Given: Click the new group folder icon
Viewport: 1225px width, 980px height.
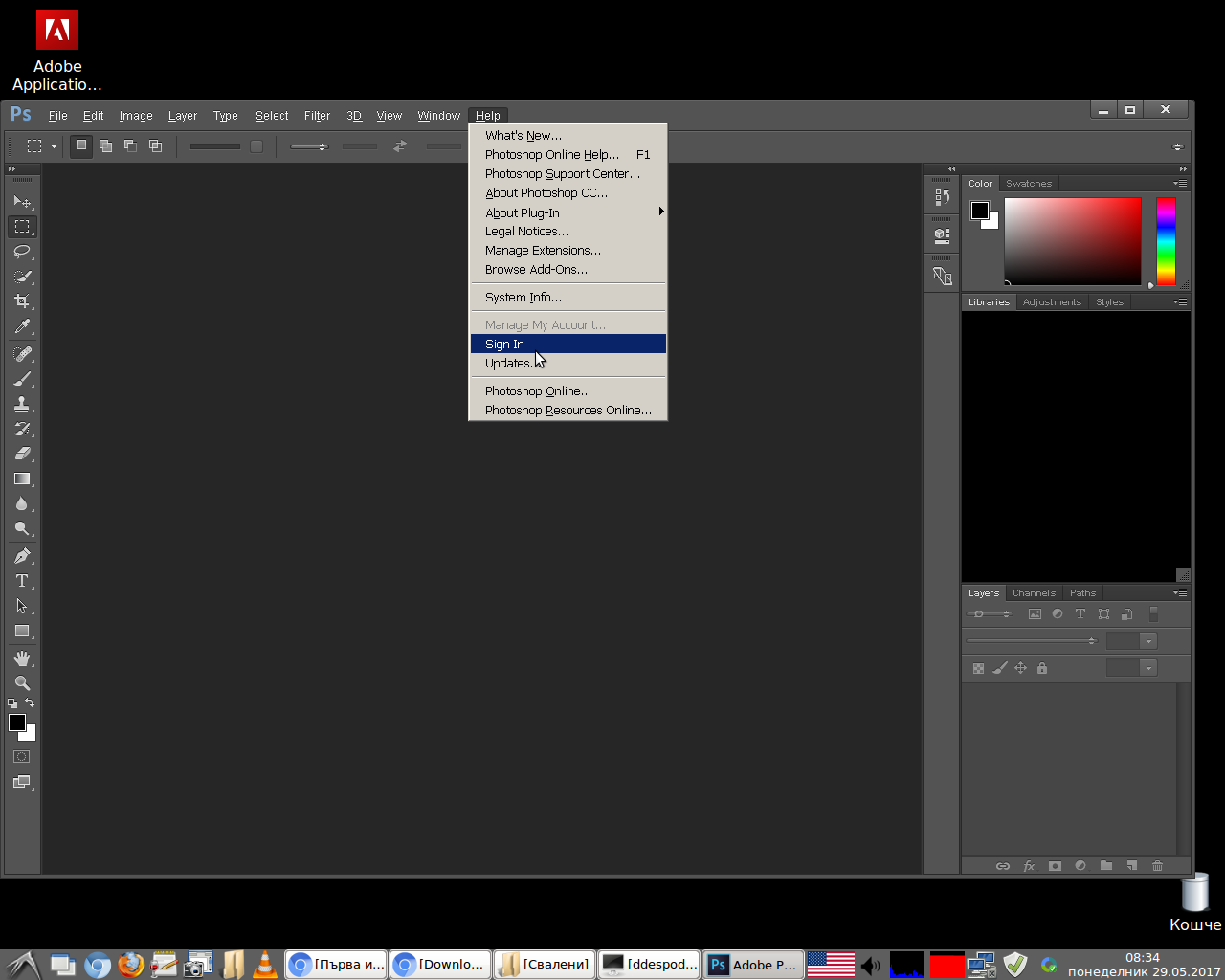Looking at the screenshot, I should 1106,865.
